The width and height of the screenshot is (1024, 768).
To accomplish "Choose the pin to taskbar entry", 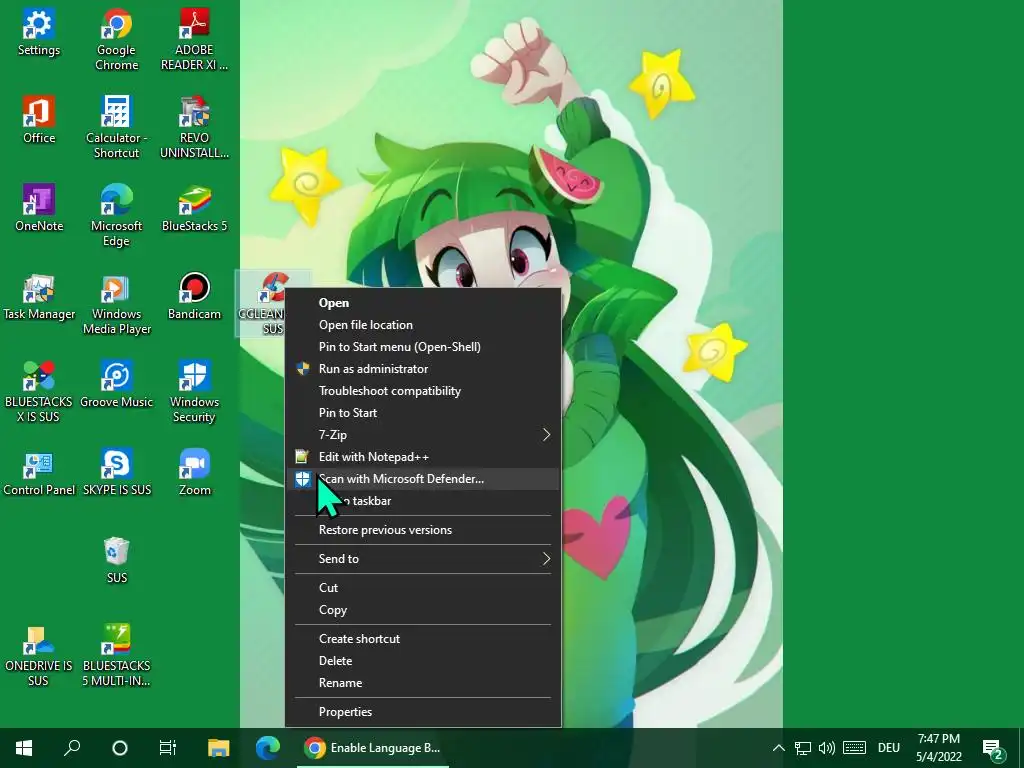I will point(423,501).
